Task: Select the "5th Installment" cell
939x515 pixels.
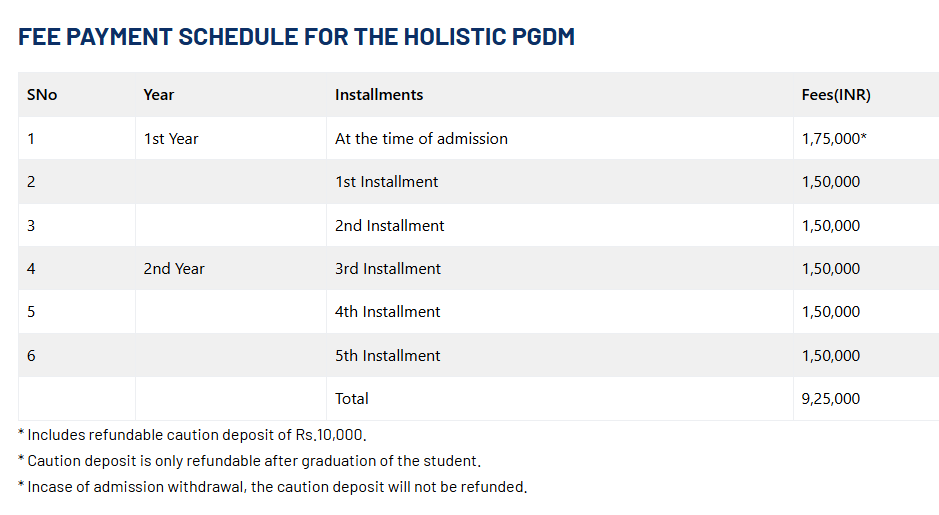Action: 388,356
